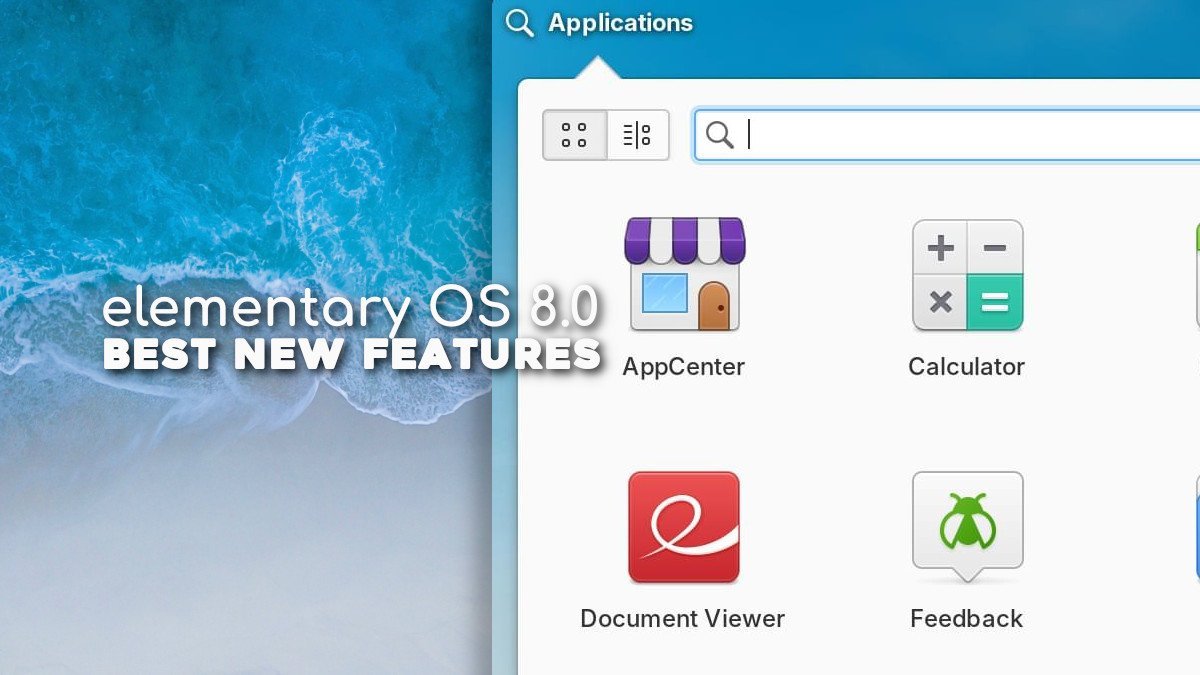Open the red Document Viewer icon

684,527
